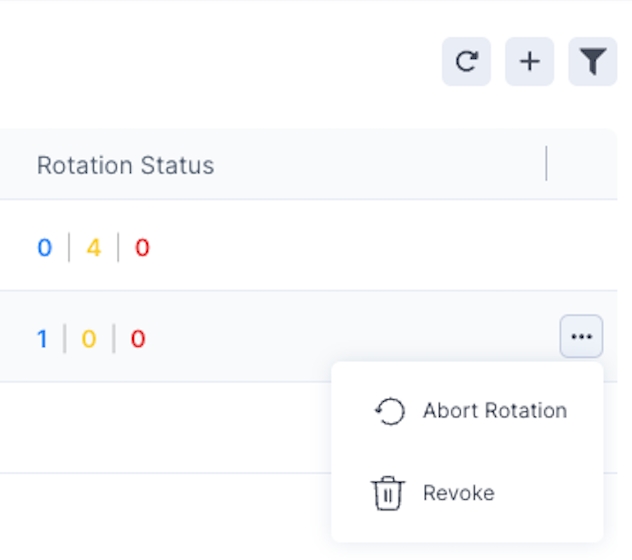Click the three-dot more actions button

point(581,337)
